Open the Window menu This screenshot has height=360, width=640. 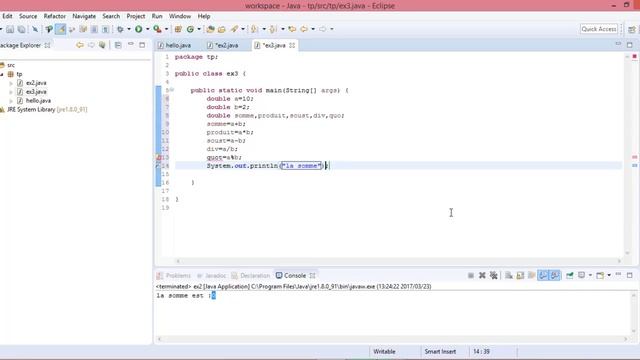click(180, 16)
